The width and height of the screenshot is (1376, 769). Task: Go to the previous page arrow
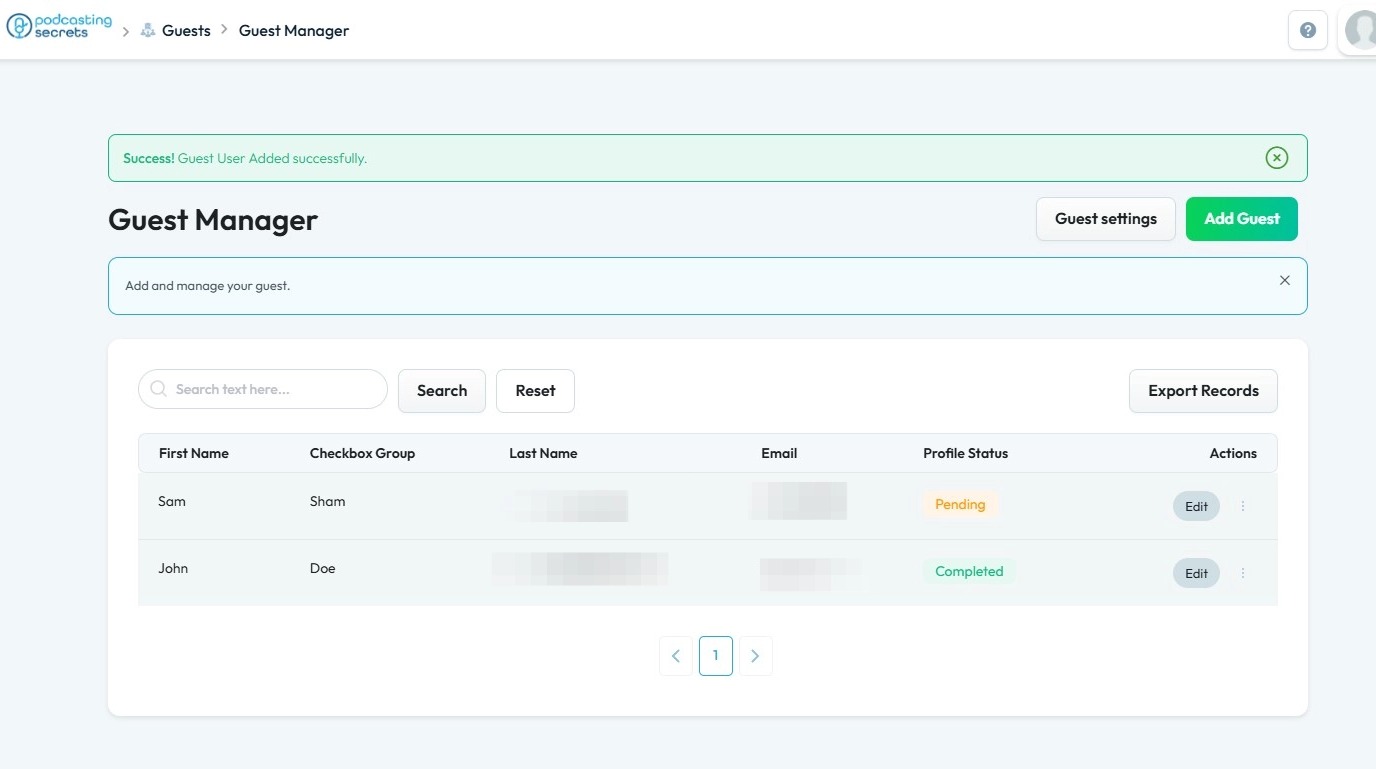[676, 656]
